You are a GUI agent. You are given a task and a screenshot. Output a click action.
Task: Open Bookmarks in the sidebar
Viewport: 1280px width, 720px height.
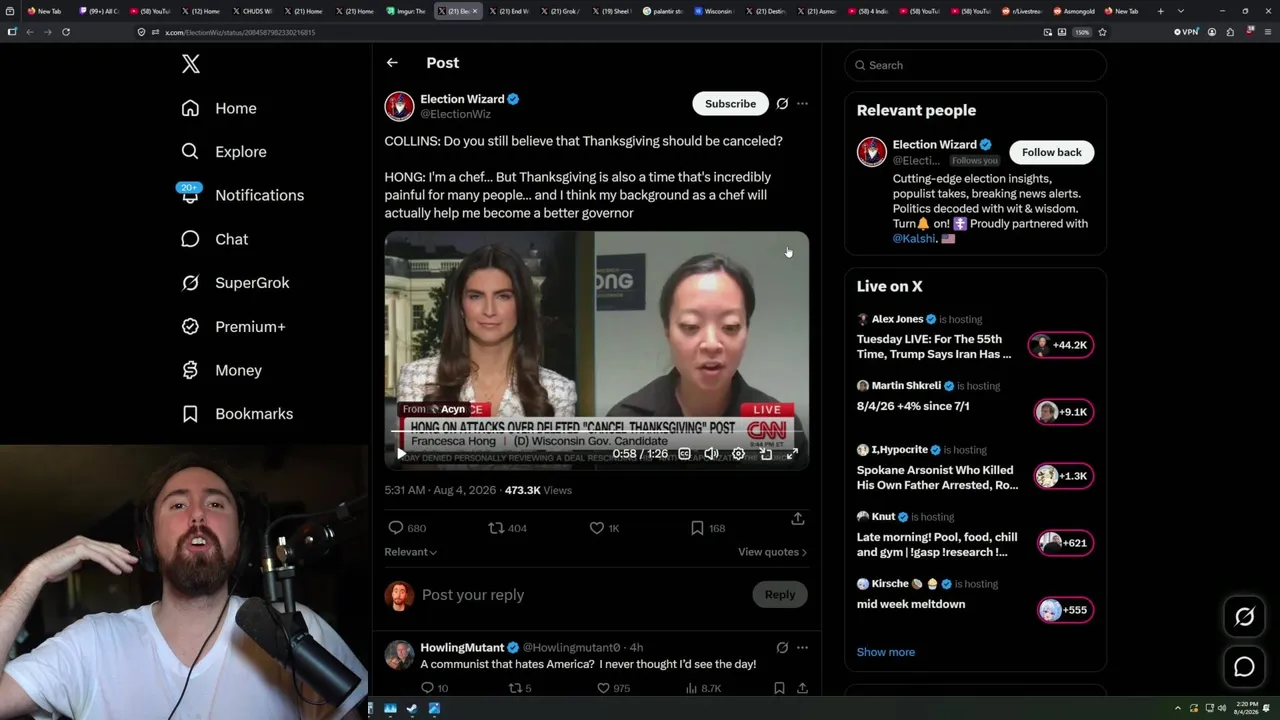tap(237, 414)
